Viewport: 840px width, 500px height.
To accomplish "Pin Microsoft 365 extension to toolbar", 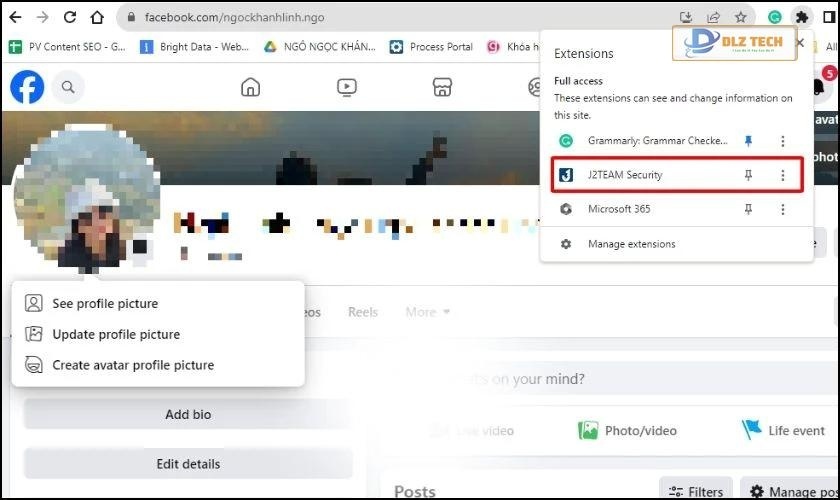I will 748,209.
